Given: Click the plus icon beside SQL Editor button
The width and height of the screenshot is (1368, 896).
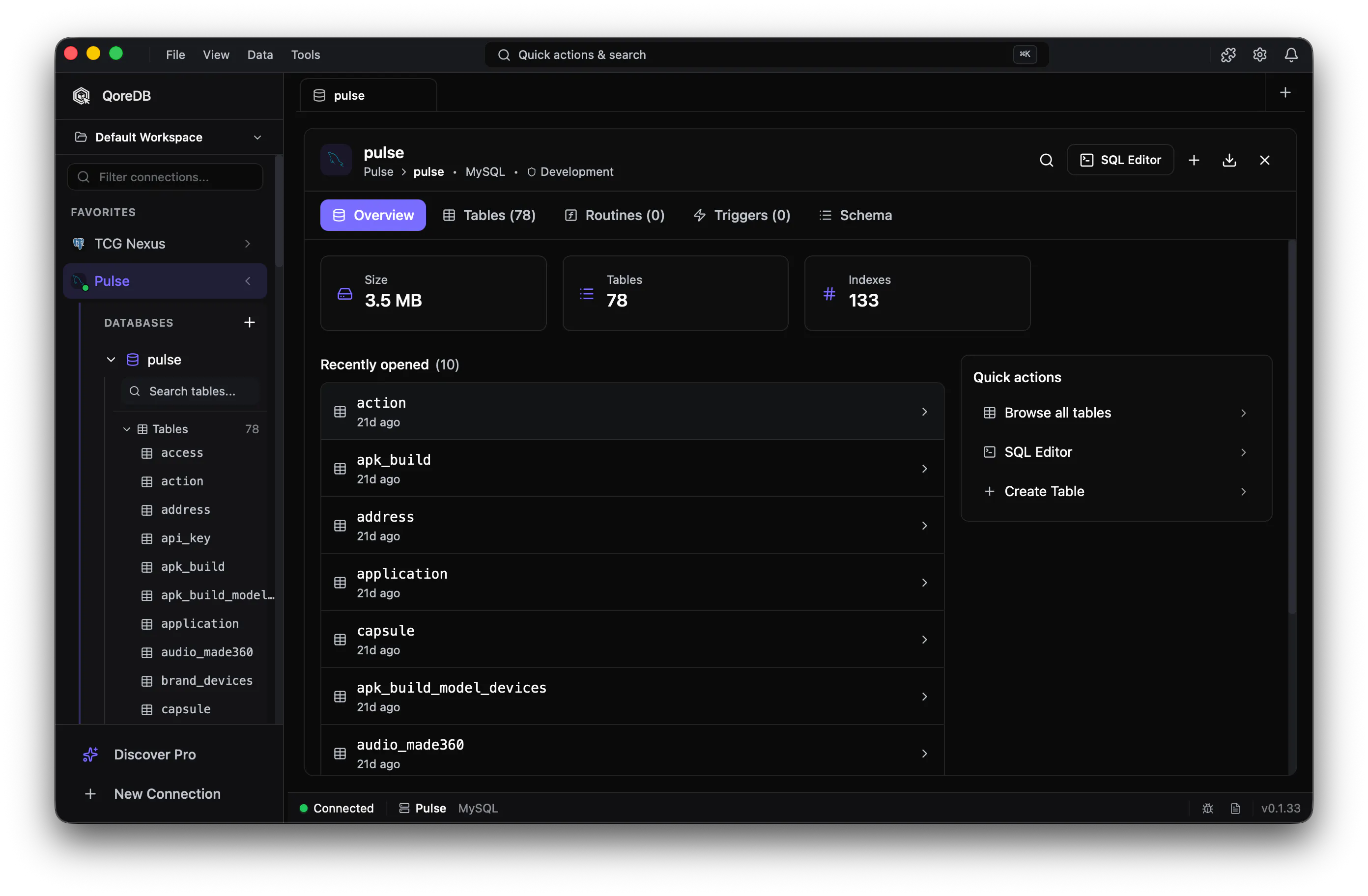Looking at the screenshot, I should 1194,160.
